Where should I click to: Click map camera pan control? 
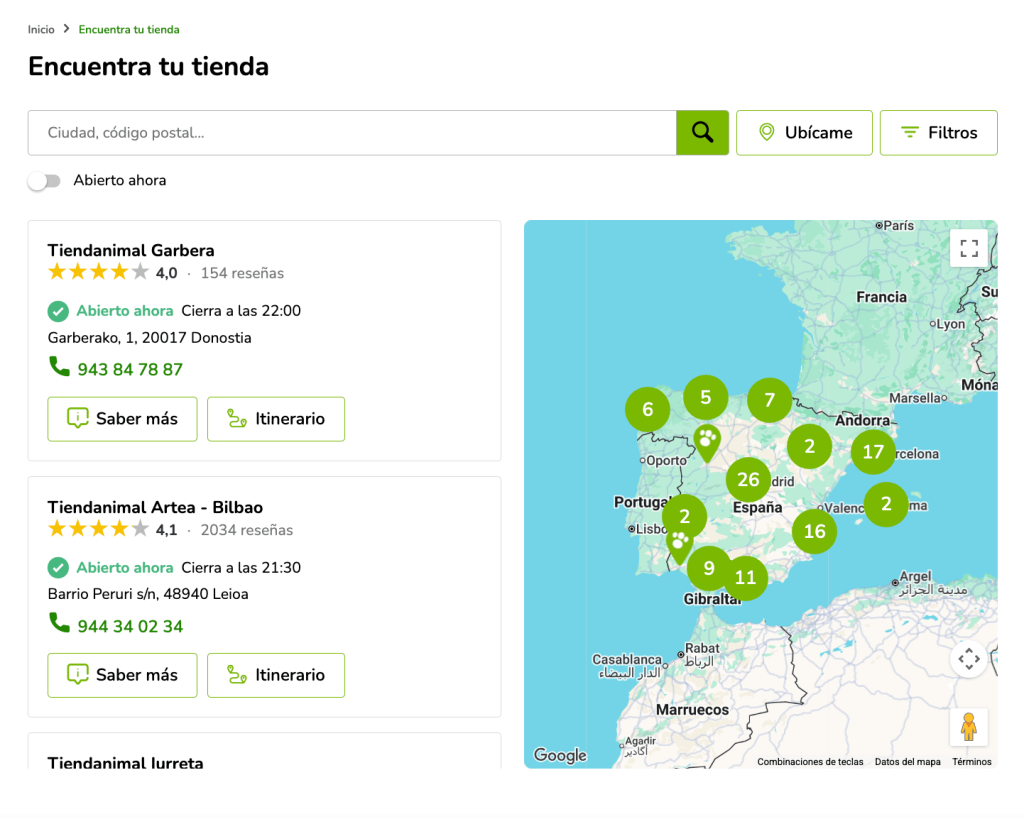click(969, 659)
